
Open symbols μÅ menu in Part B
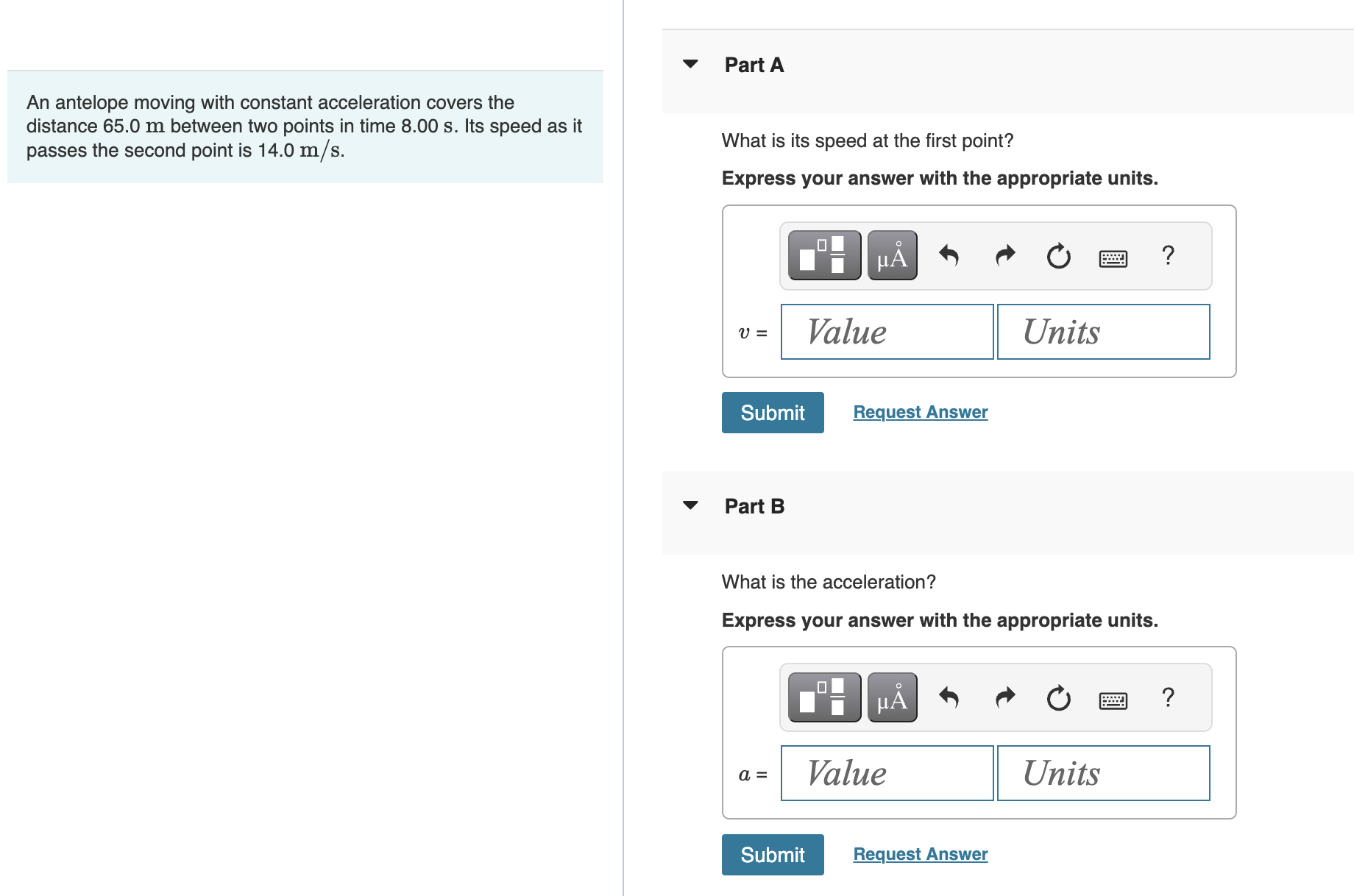pos(892,697)
